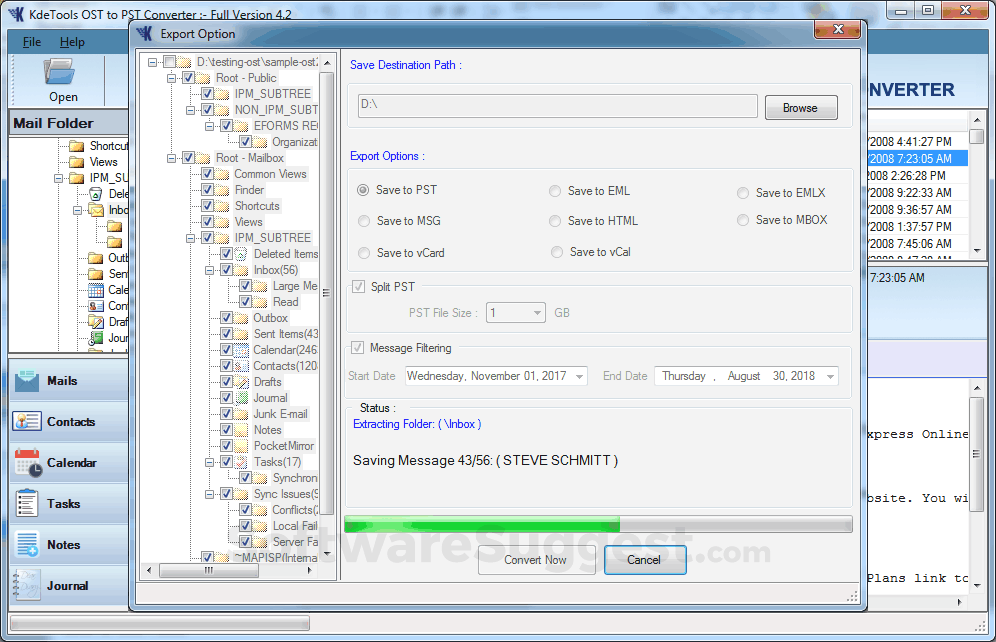The width and height of the screenshot is (996, 642).
Task: Open the Calendar pane icon
Action: 28,463
